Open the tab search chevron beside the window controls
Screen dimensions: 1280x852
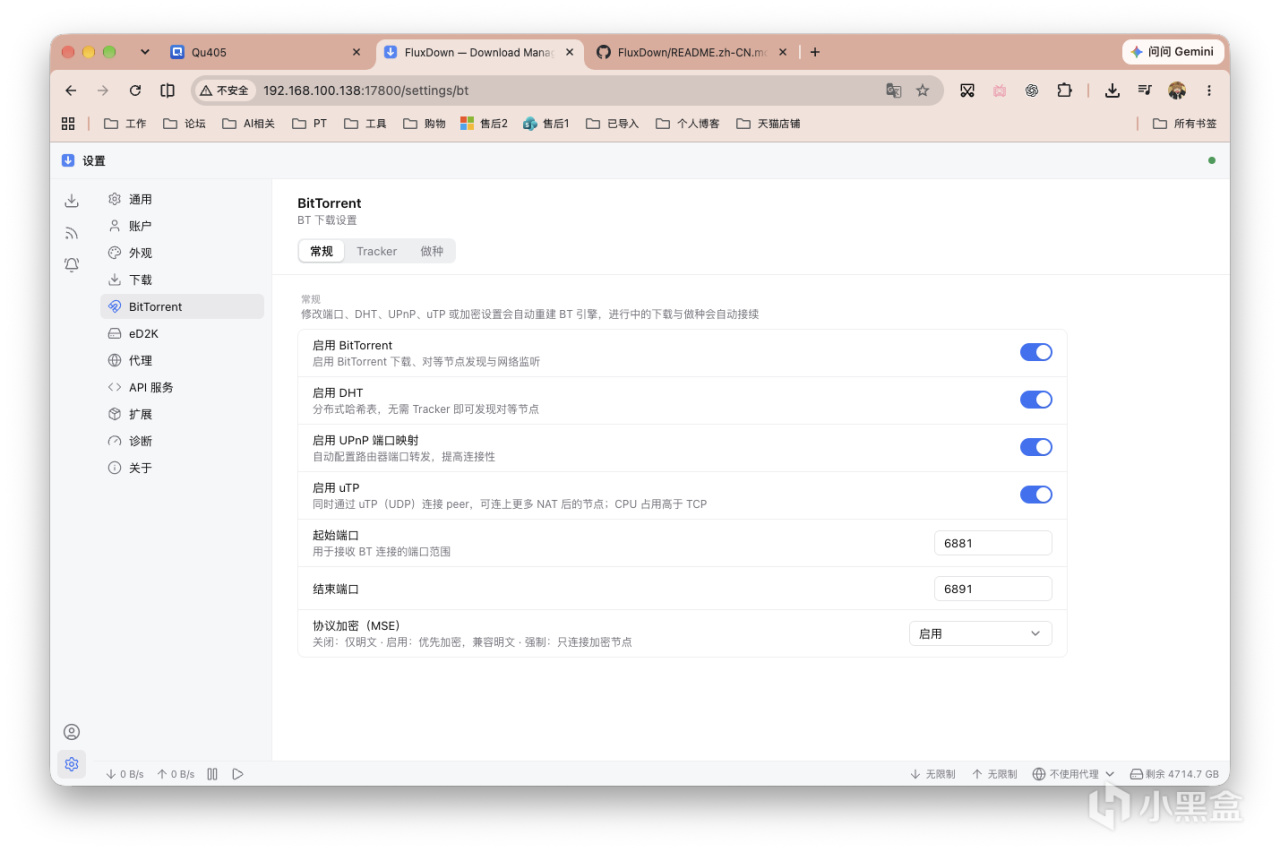pyautogui.click(x=145, y=52)
